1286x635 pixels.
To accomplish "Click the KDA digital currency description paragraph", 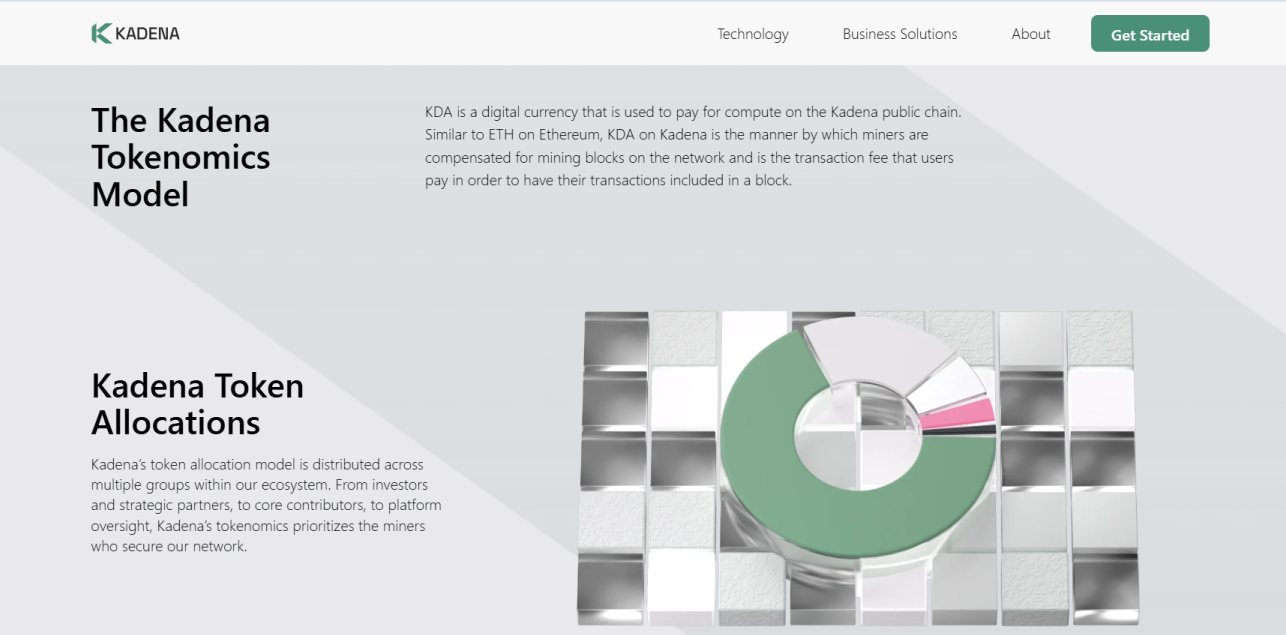I will (x=693, y=146).
